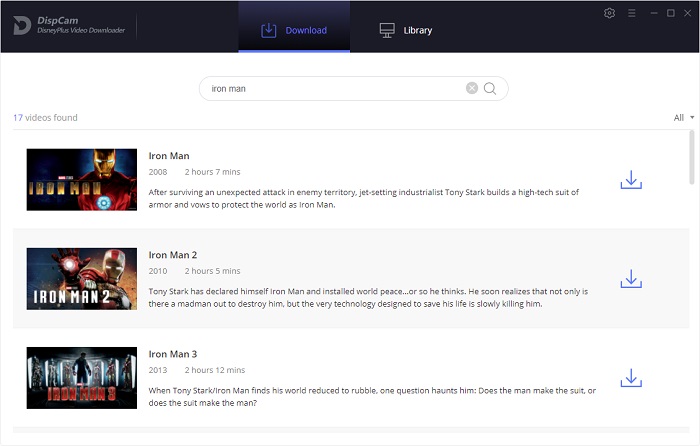Start downloading Iron Man 3
Image resolution: width=700 pixels, height=446 pixels.
tap(630, 378)
